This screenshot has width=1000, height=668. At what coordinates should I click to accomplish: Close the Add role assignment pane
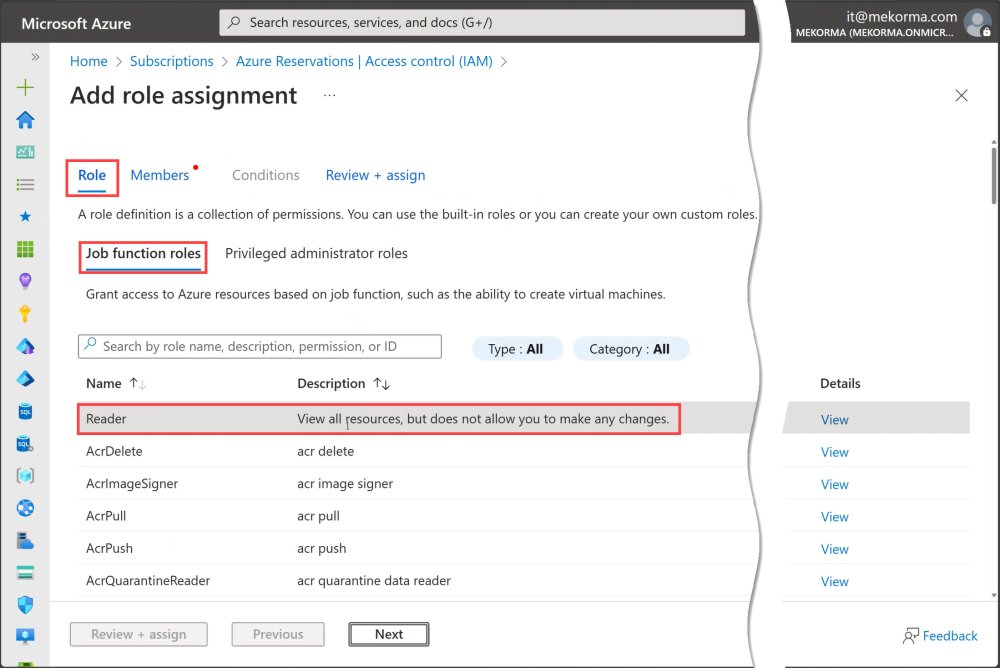tap(961, 96)
